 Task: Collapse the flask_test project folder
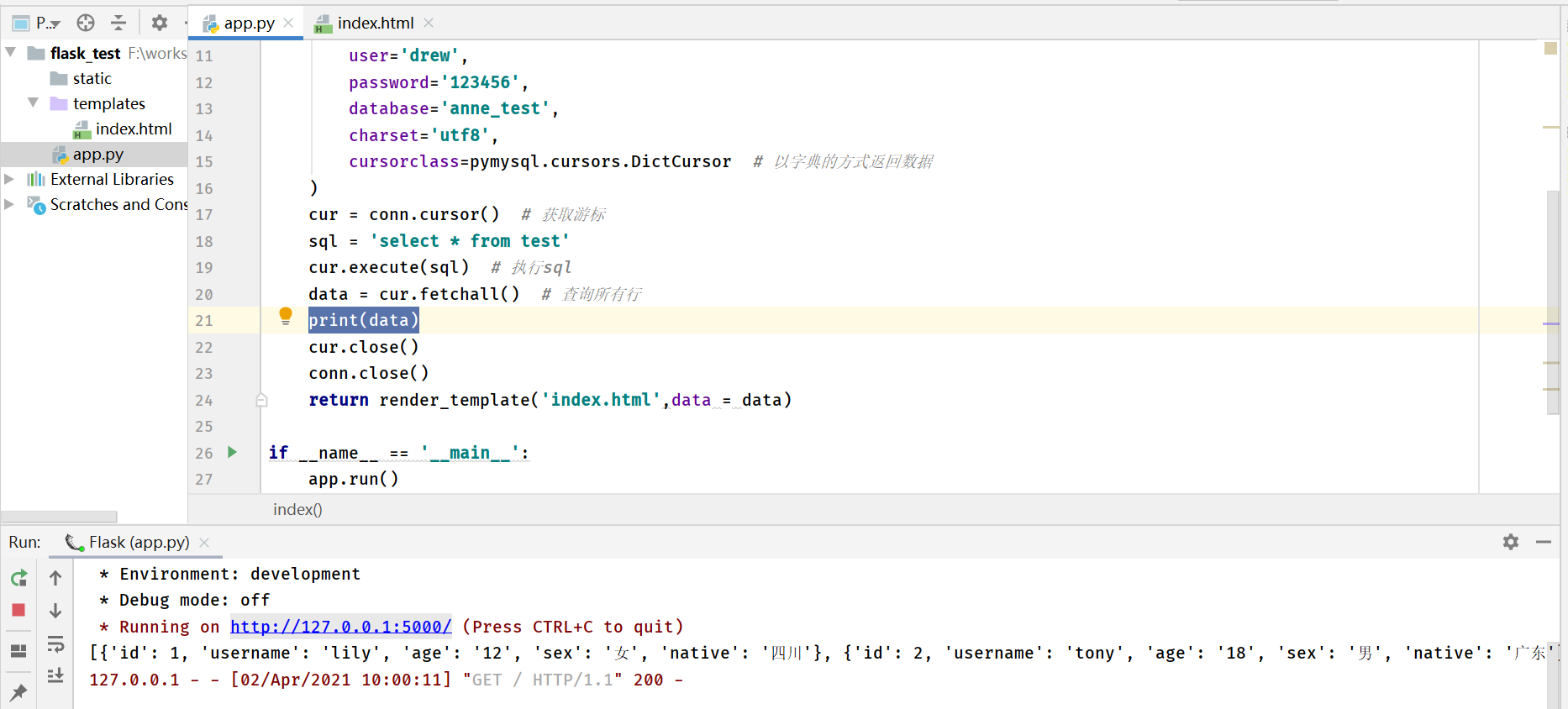click(11, 53)
